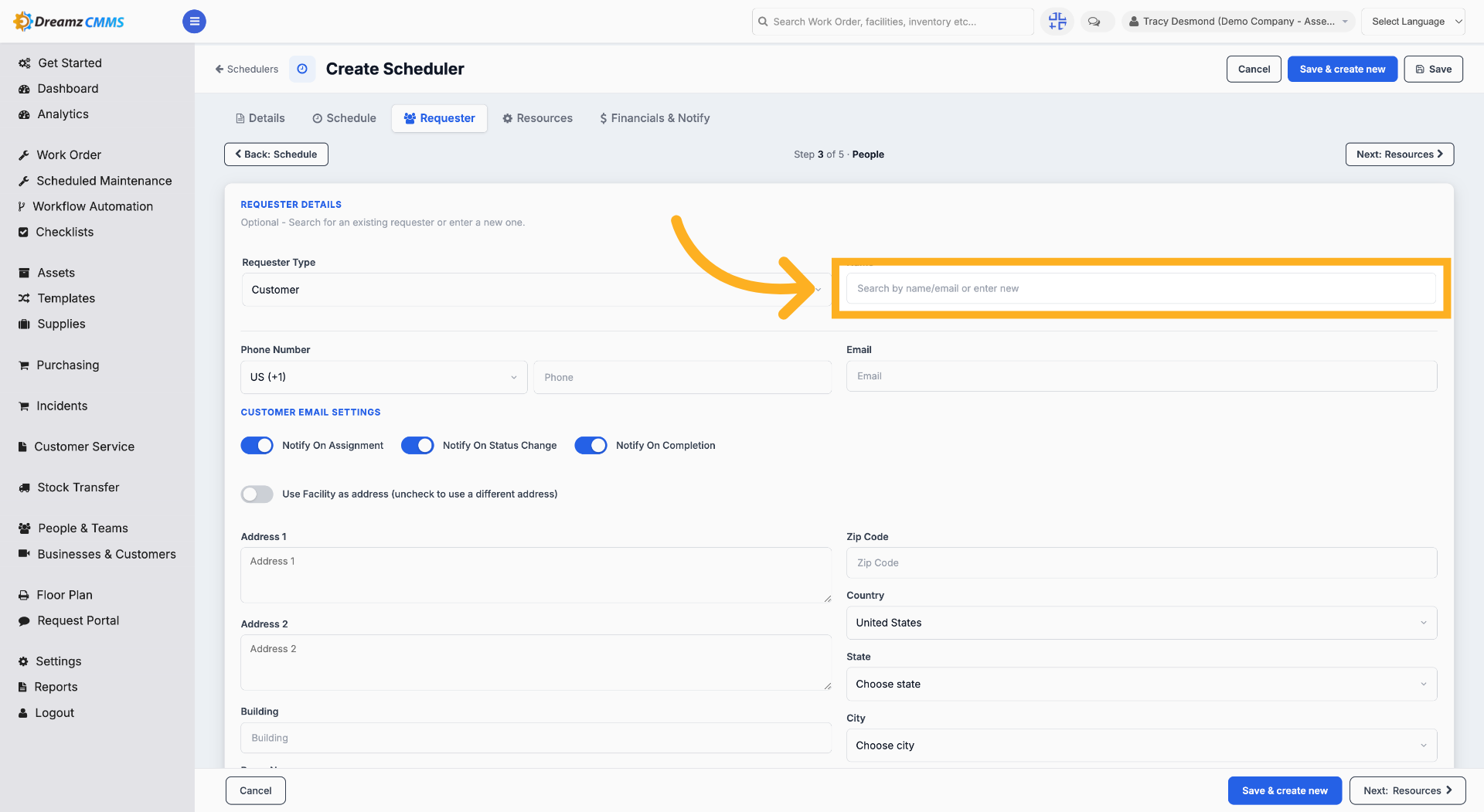The width and height of the screenshot is (1484, 812).
Task: Click the Get Started gears icon
Action: [x=25, y=63]
